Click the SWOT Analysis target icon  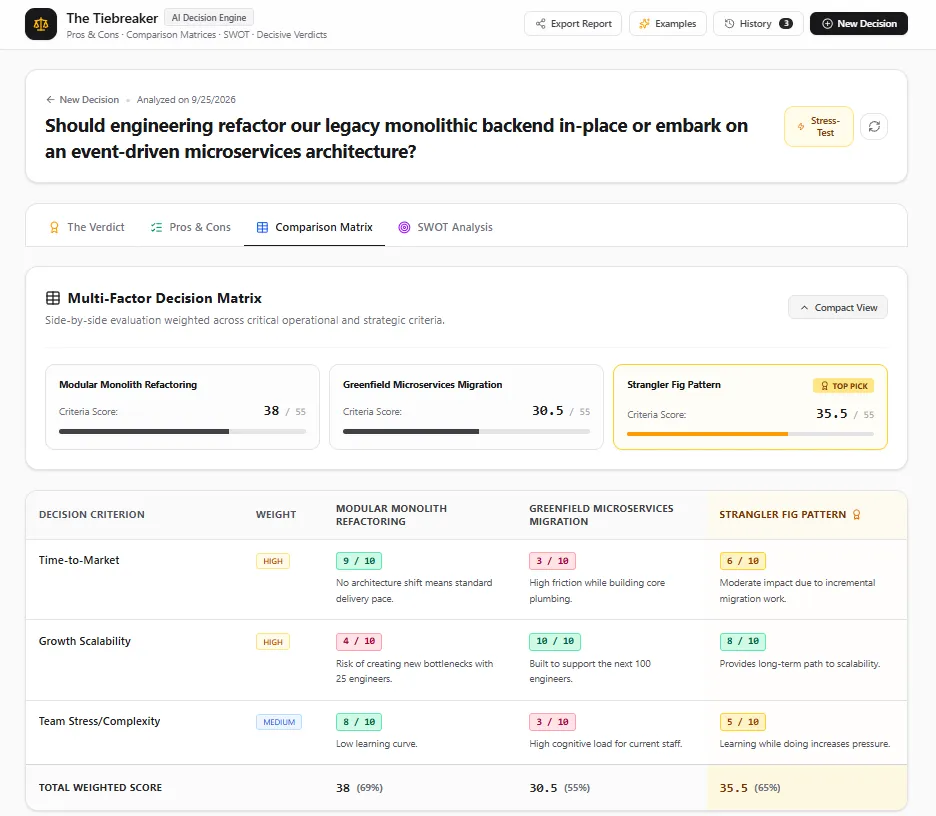pyautogui.click(x=404, y=227)
